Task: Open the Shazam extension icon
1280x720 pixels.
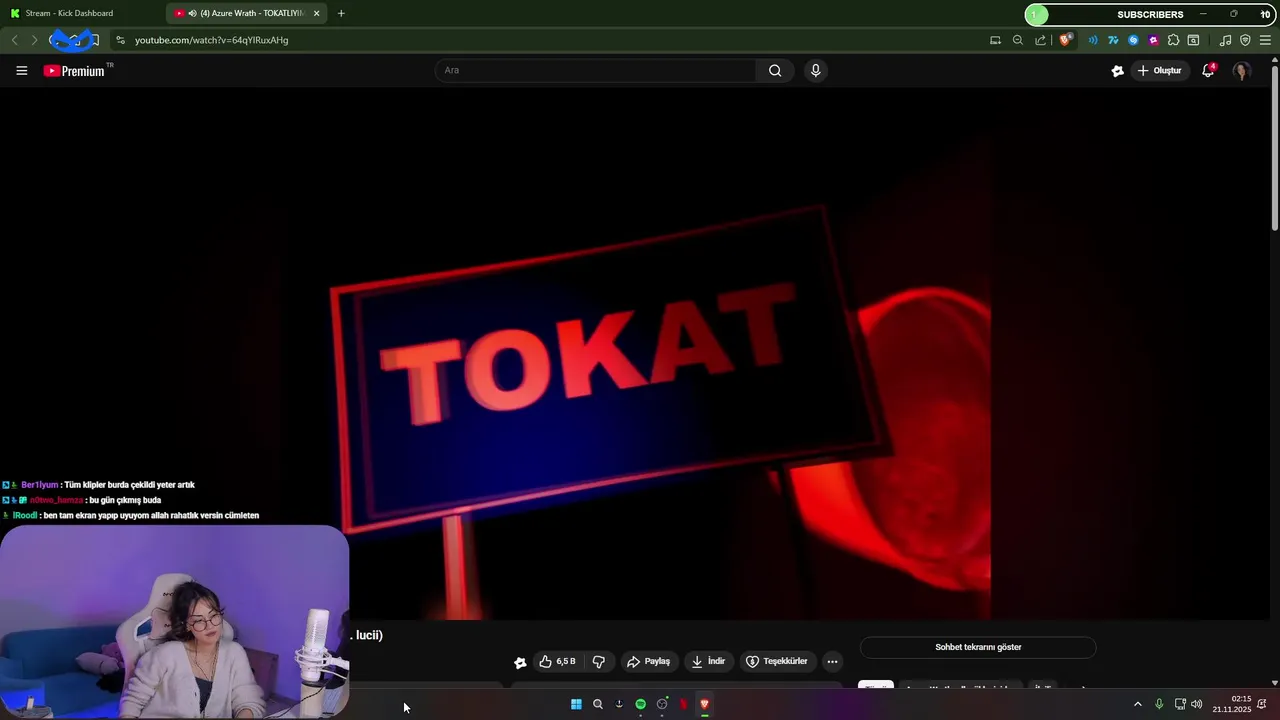Action: pyautogui.click(x=1133, y=40)
